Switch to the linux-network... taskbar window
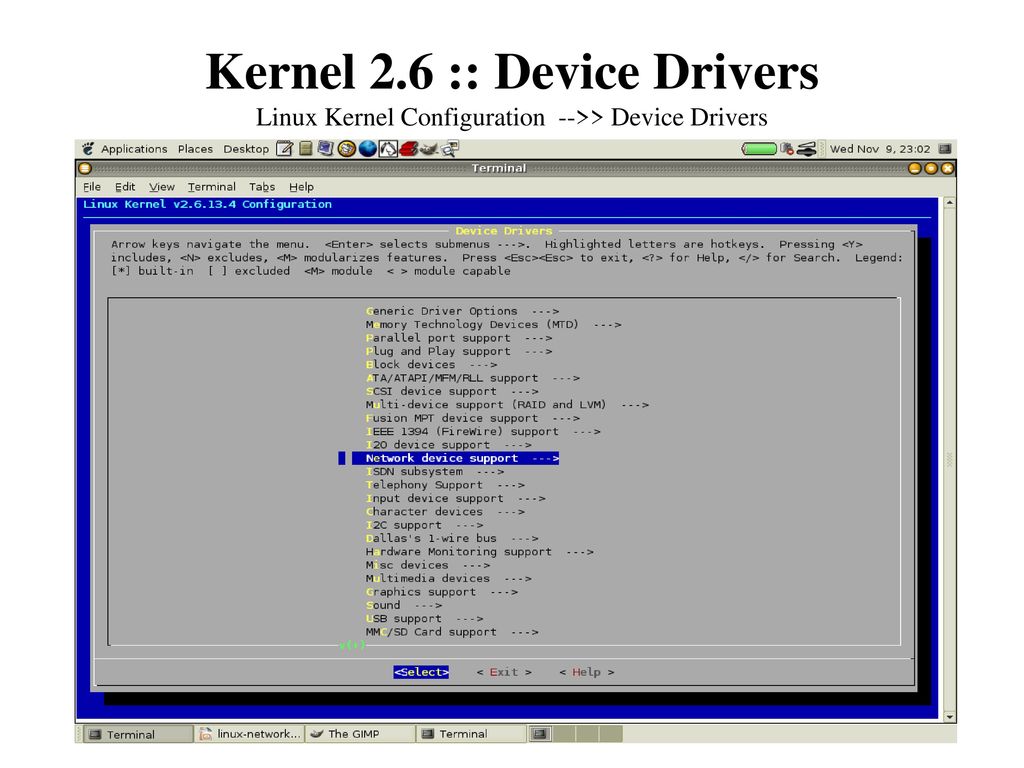Image resolution: width=1024 pixels, height=768 pixels. pos(249,734)
